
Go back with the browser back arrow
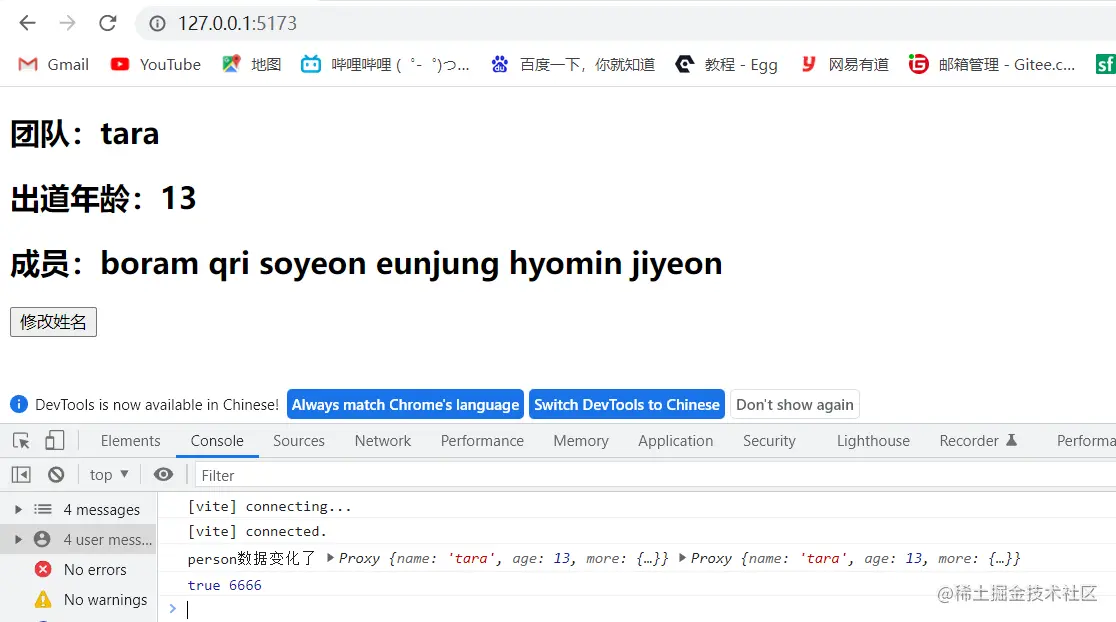28,23
